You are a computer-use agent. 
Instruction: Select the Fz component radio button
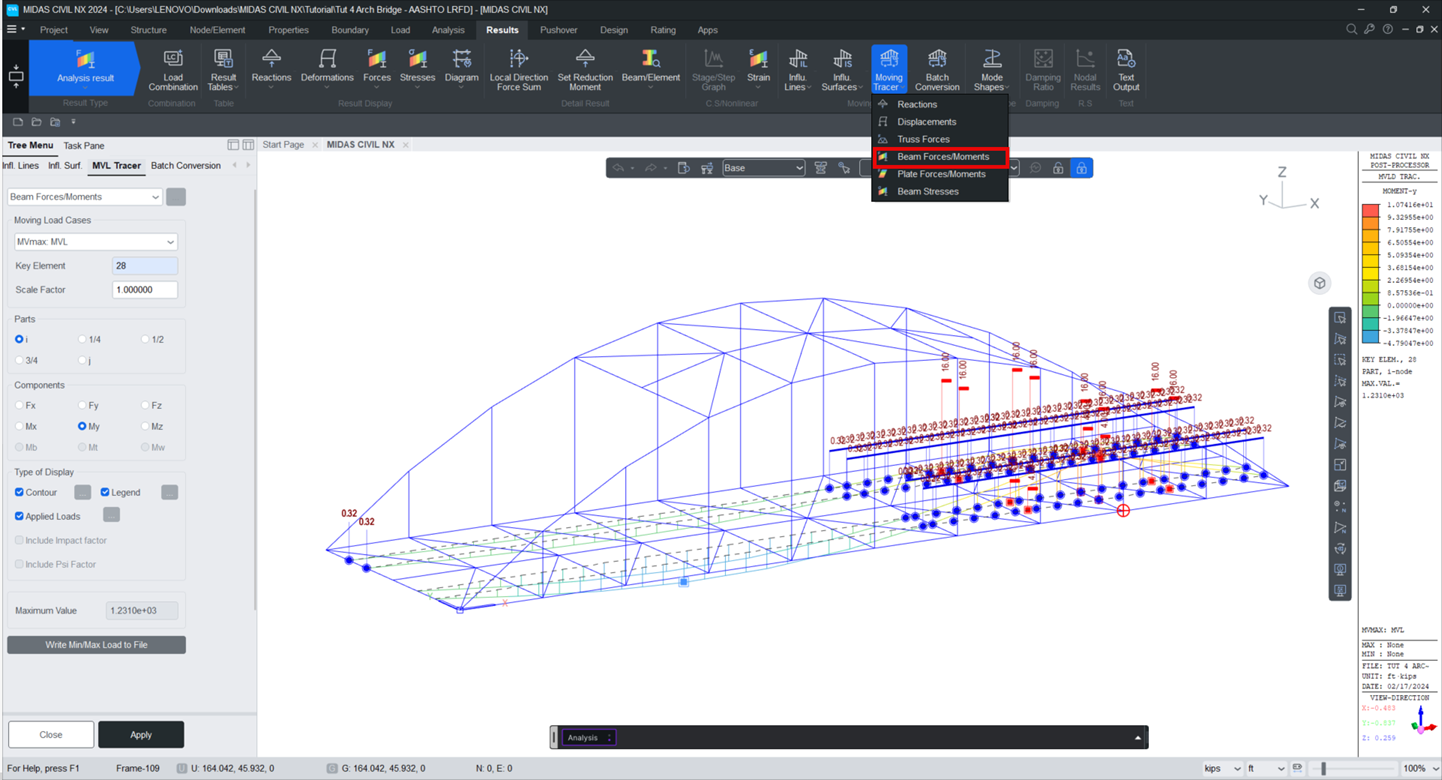pyautogui.click(x=145, y=405)
